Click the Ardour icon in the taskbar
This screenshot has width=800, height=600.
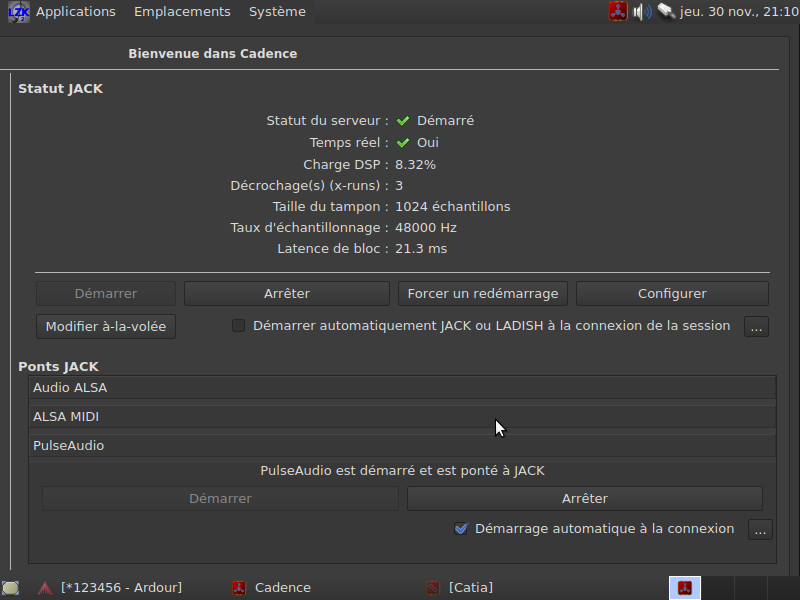[45, 588]
